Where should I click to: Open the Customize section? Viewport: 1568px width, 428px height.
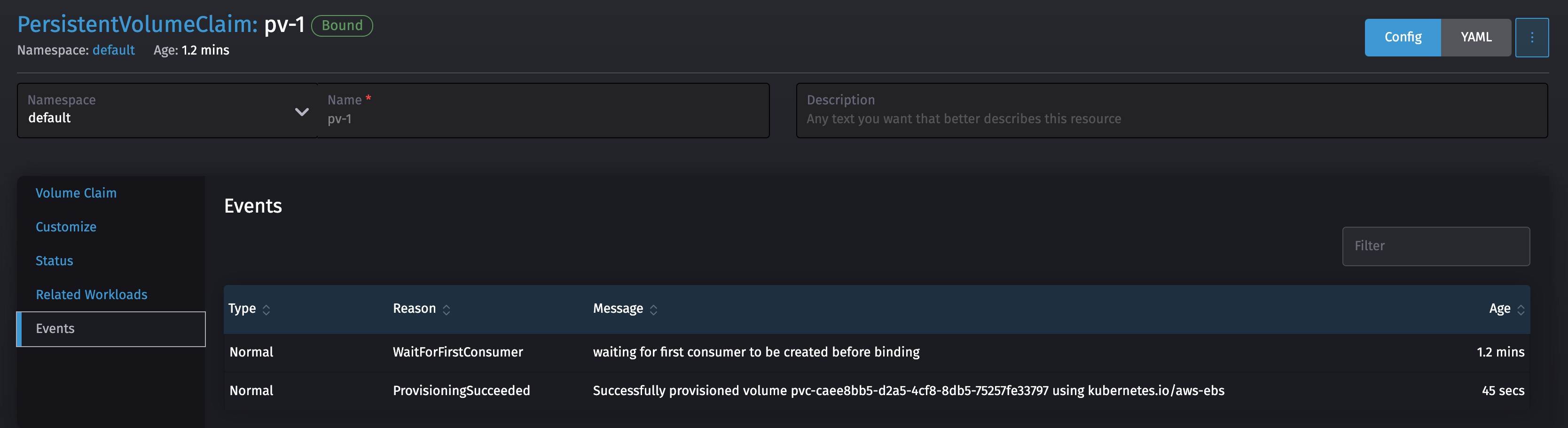(65, 227)
